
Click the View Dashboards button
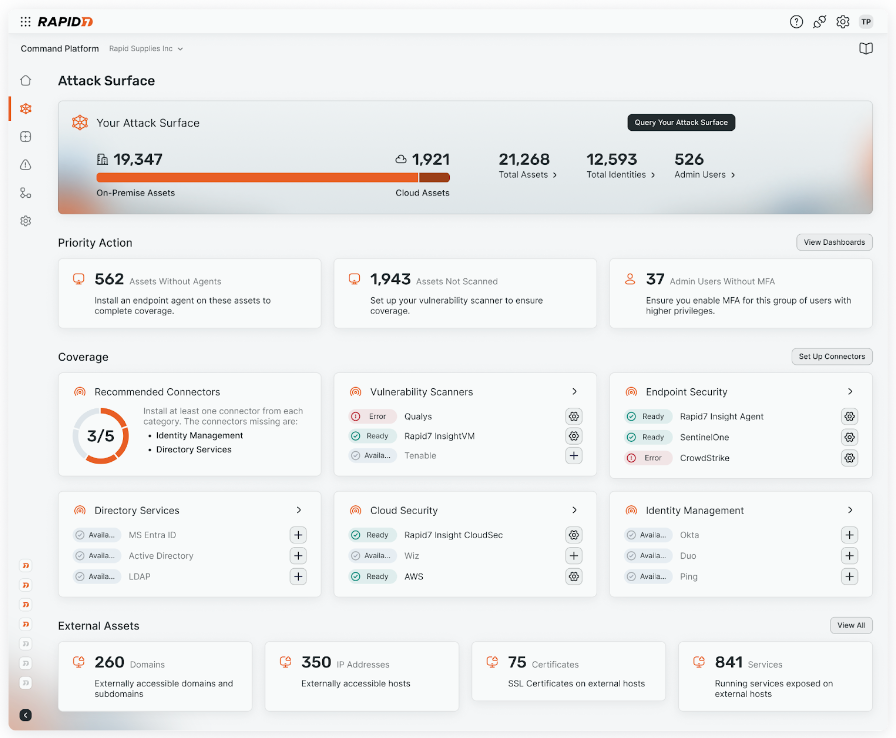[x=834, y=243]
